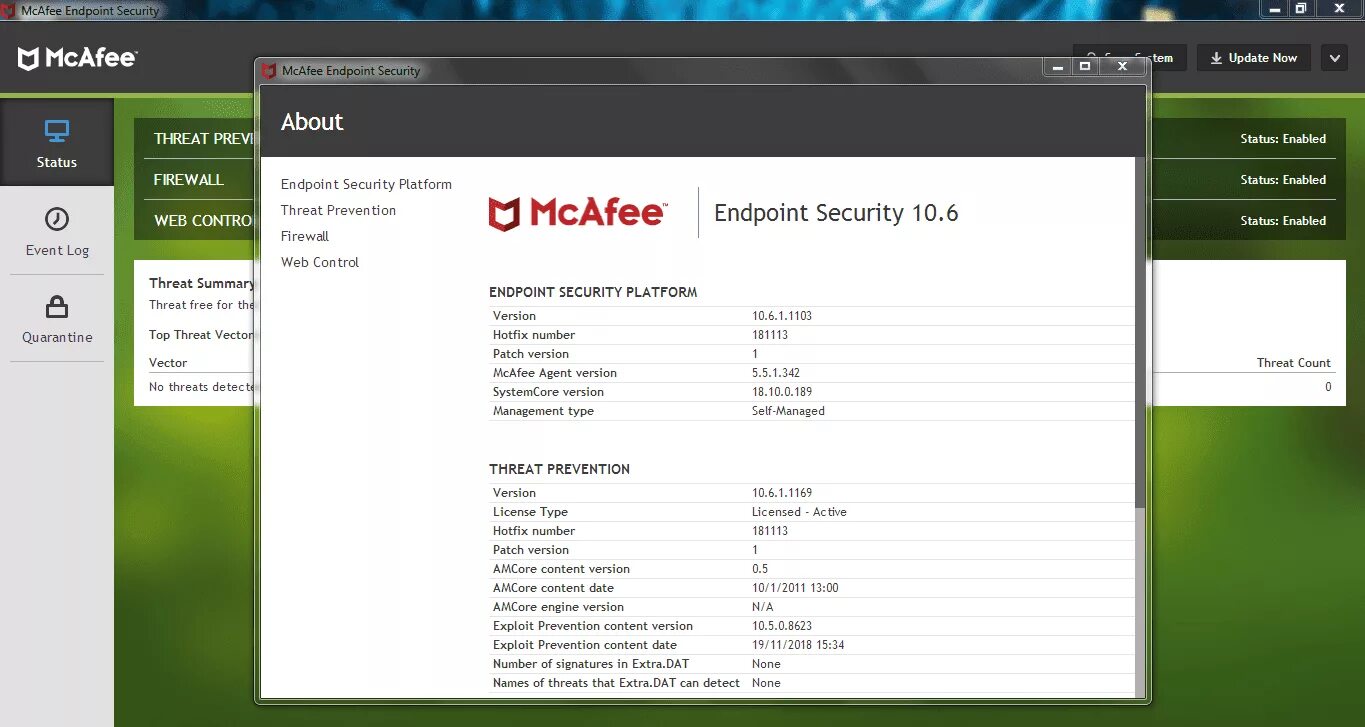Viewport: 1365px width, 727px height.
Task: Close the About dialog
Action: pos(1122,67)
